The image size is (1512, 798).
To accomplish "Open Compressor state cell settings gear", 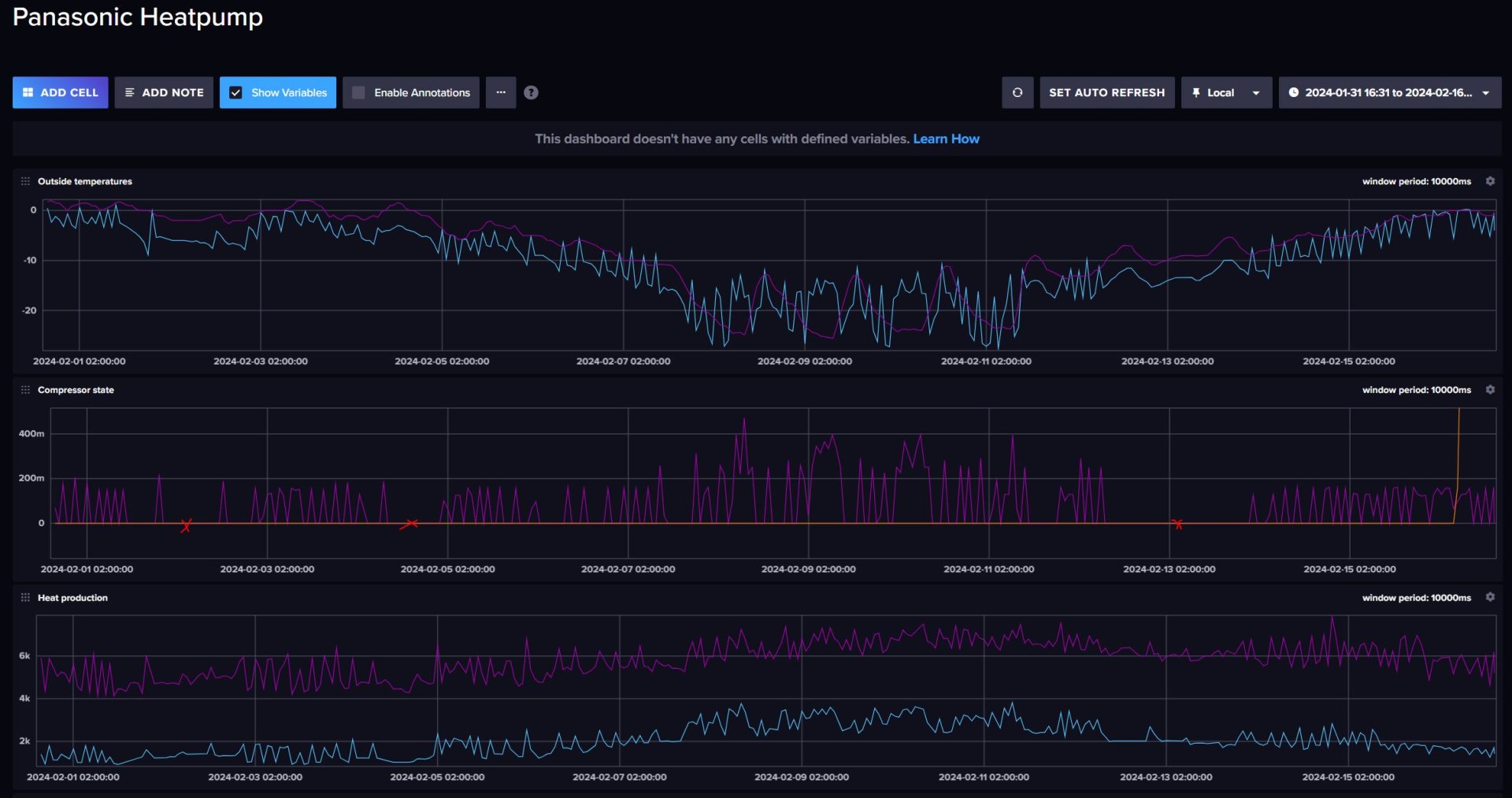I will click(x=1490, y=390).
